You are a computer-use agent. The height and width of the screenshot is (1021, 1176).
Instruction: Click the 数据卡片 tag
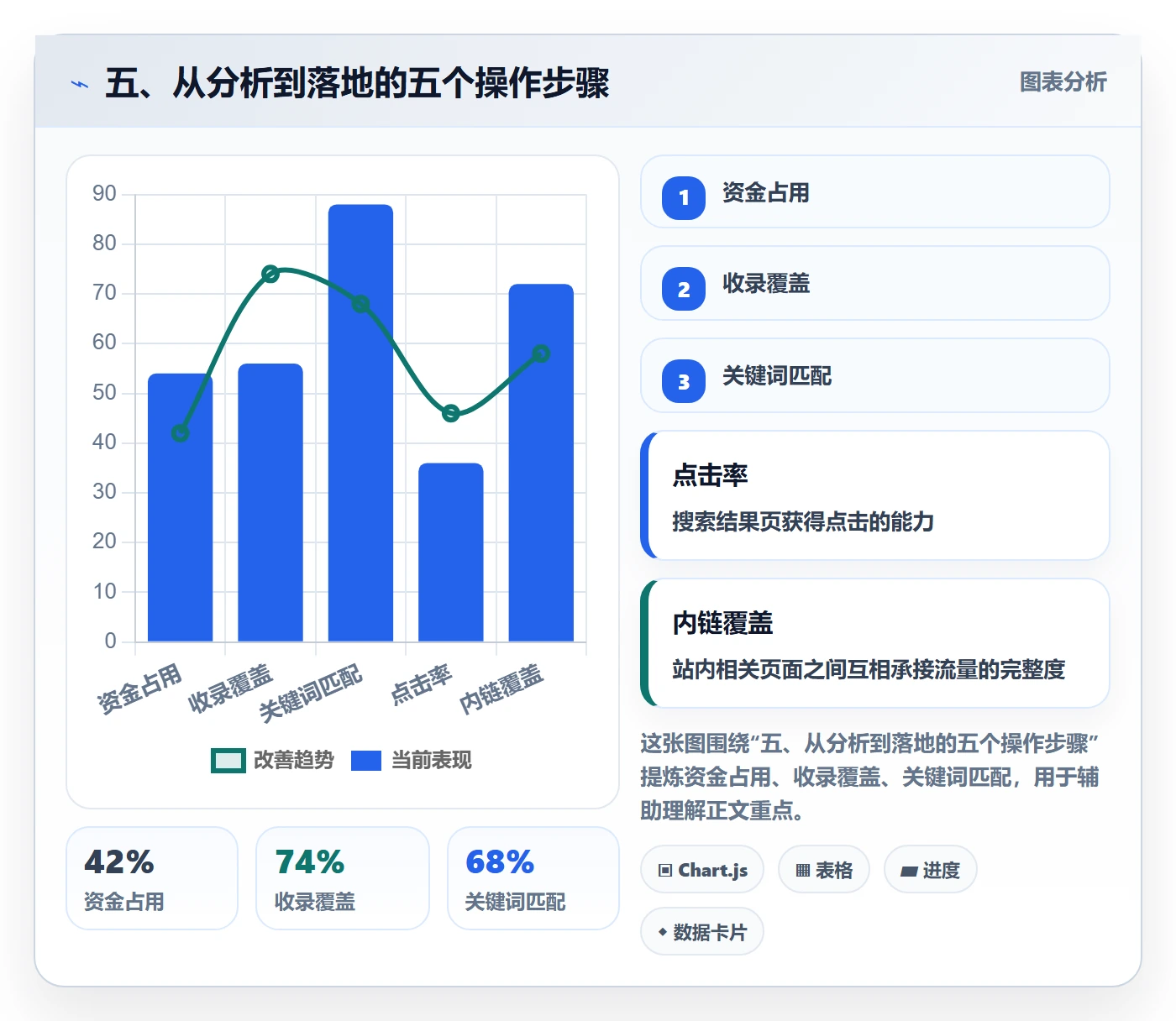(x=702, y=932)
